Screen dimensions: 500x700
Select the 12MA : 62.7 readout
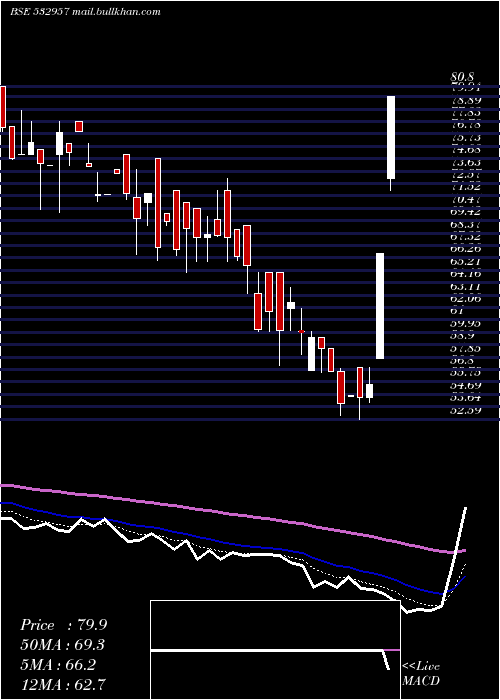63,684
